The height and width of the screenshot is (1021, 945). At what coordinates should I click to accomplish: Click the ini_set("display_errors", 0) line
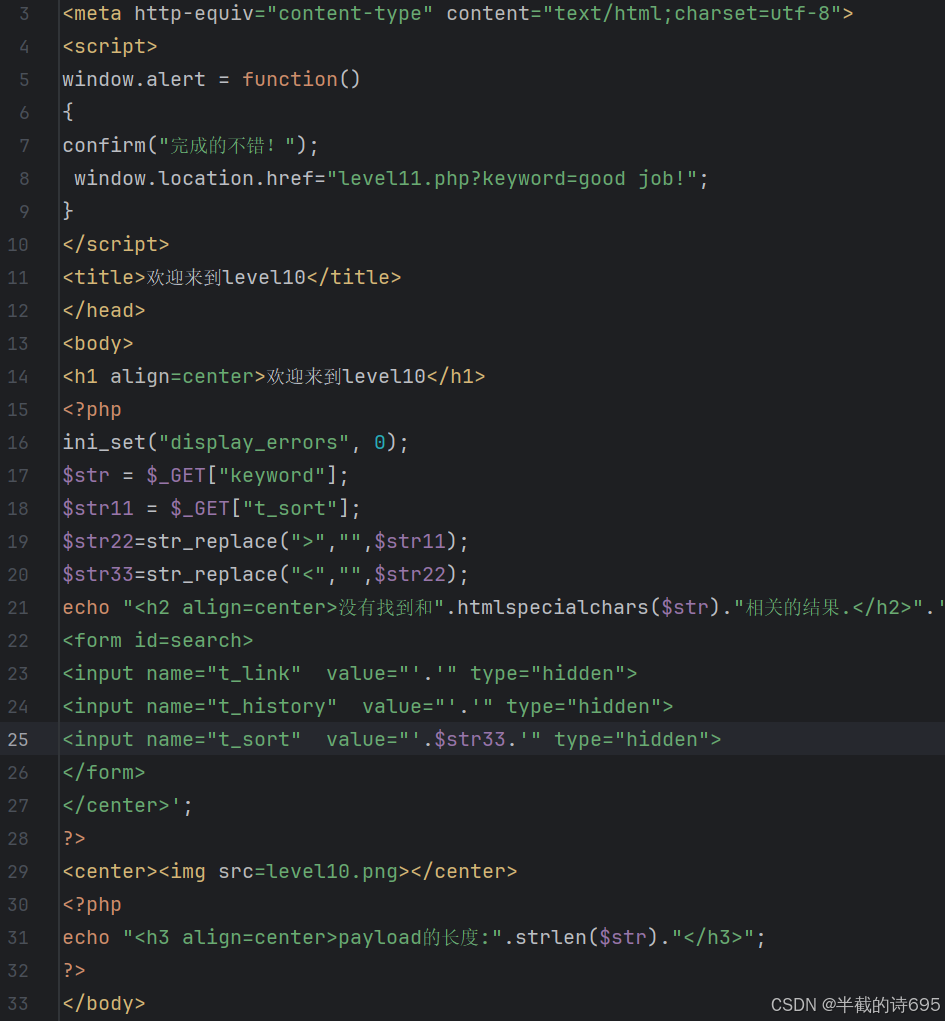pyautogui.click(x=235, y=443)
